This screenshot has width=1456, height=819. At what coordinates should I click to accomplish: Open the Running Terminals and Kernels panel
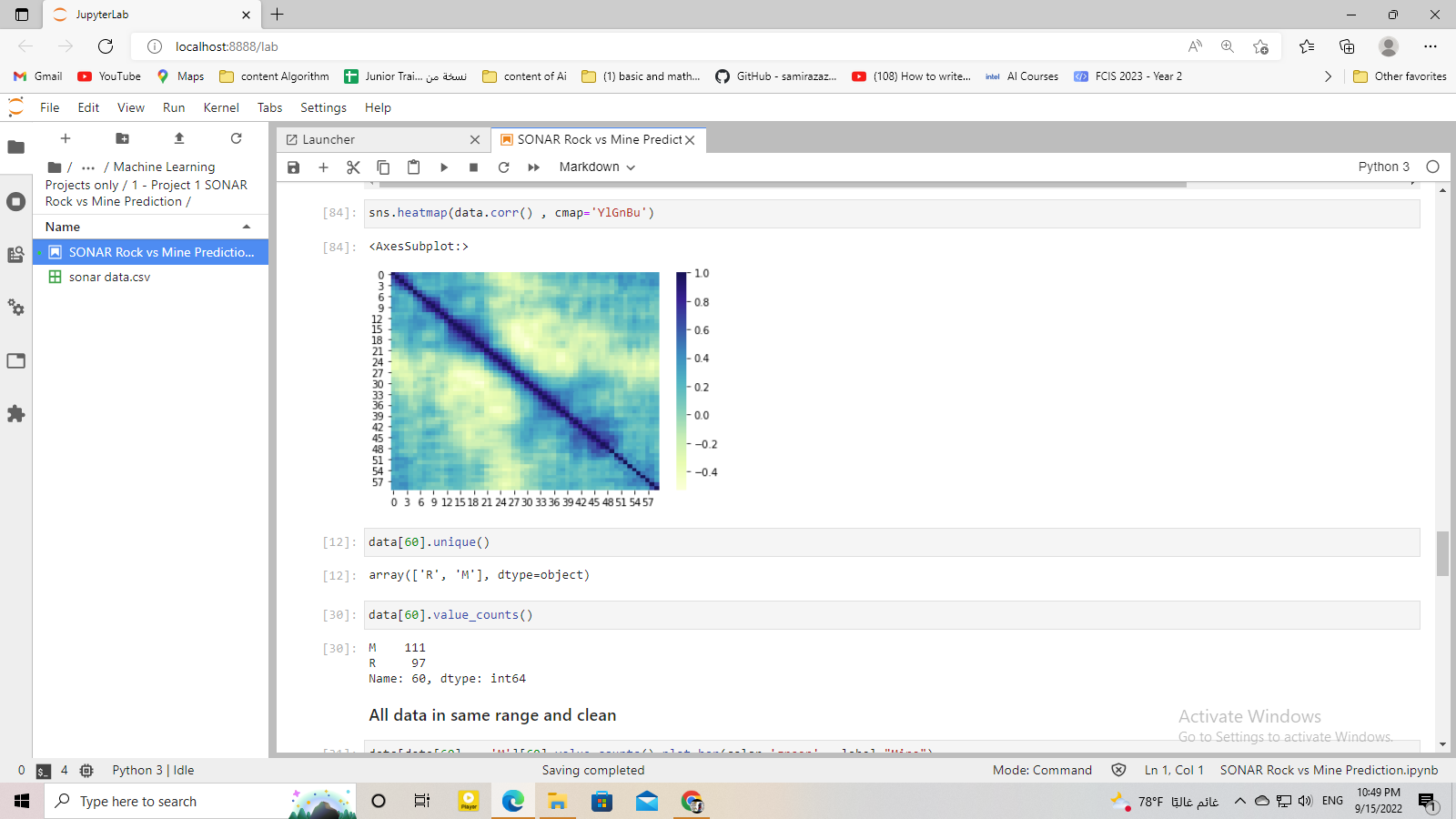15,201
